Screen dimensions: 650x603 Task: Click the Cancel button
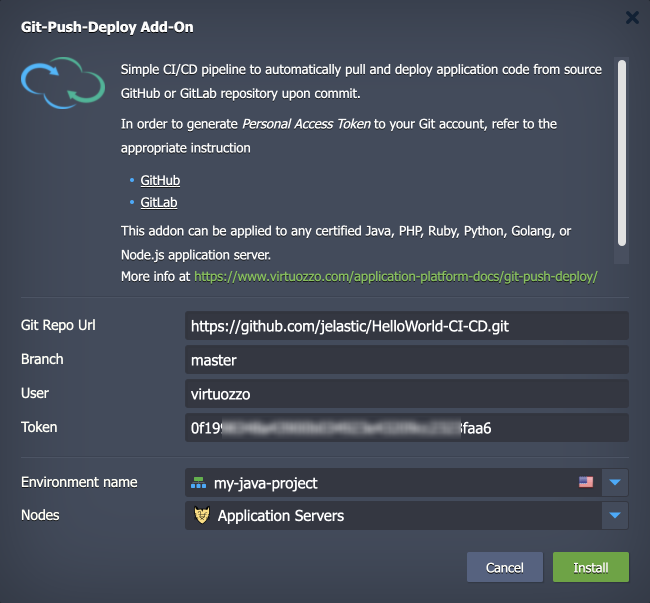click(x=504, y=567)
